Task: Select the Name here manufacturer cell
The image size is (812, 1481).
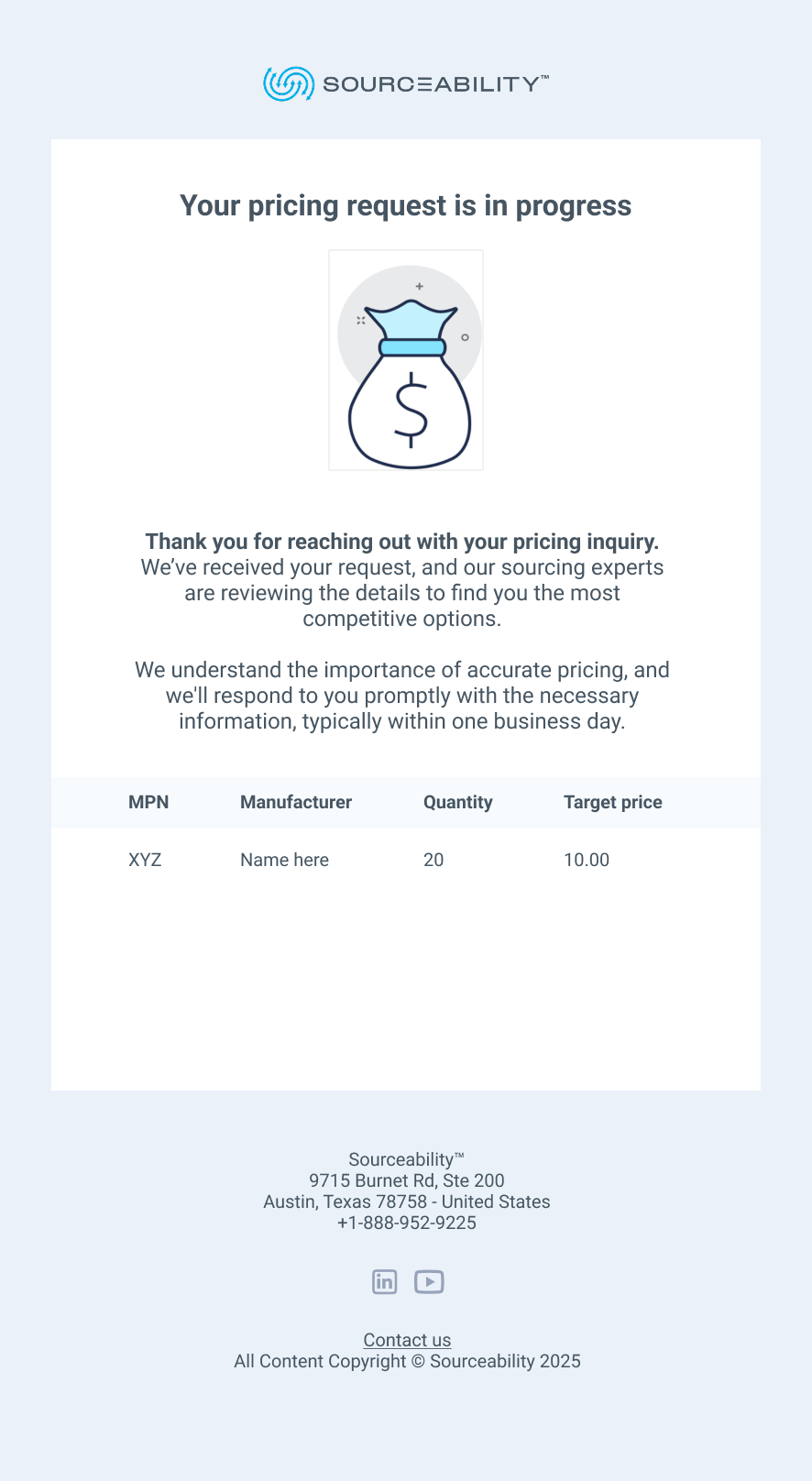Action: [284, 860]
